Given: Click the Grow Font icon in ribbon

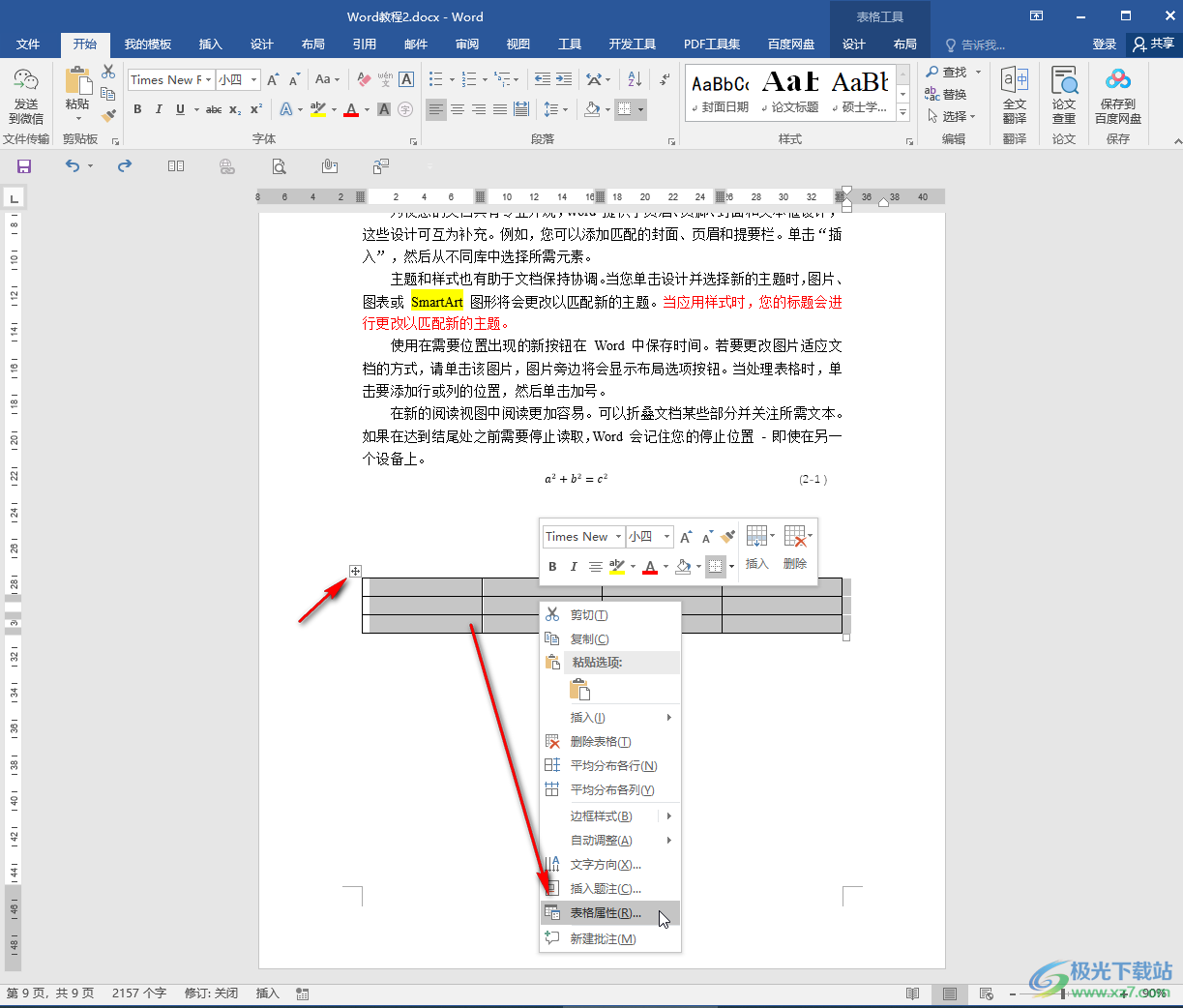Looking at the screenshot, I should pyautogui.click(x=273, y=79).
